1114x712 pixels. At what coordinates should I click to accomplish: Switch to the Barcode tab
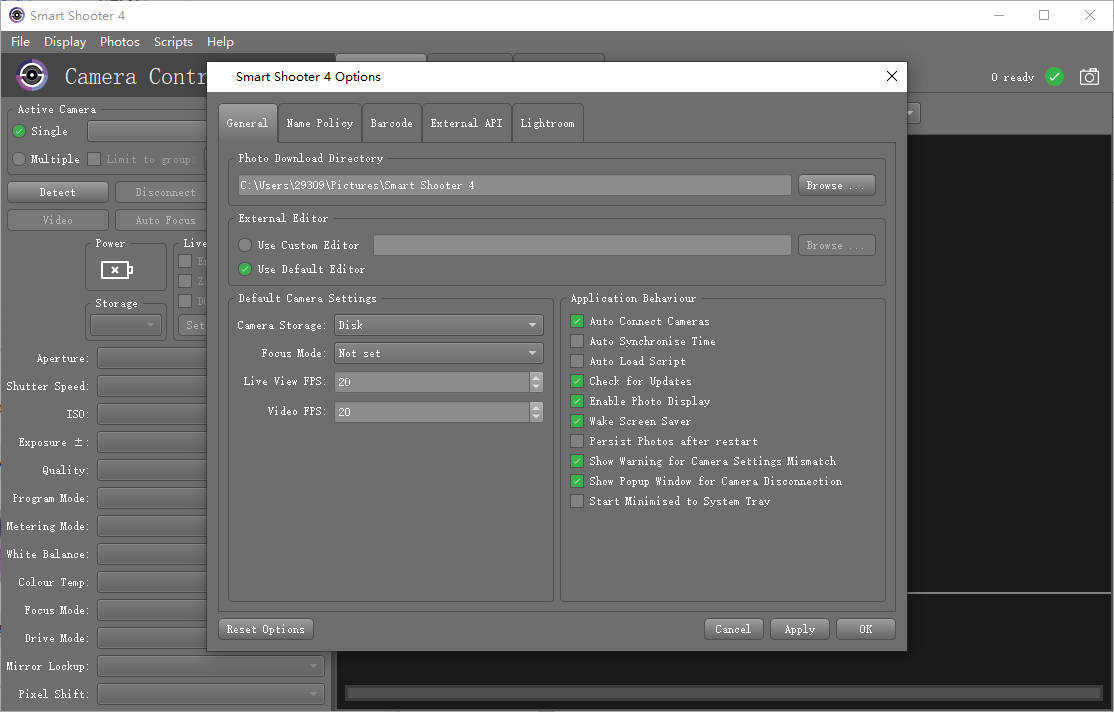click(391, 123)
